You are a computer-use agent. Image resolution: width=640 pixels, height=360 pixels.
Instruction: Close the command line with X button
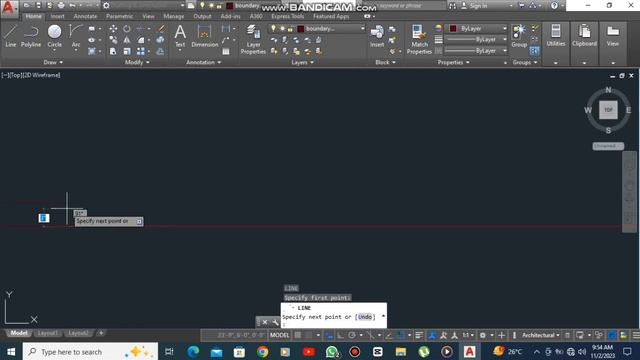tap(264, 322)
